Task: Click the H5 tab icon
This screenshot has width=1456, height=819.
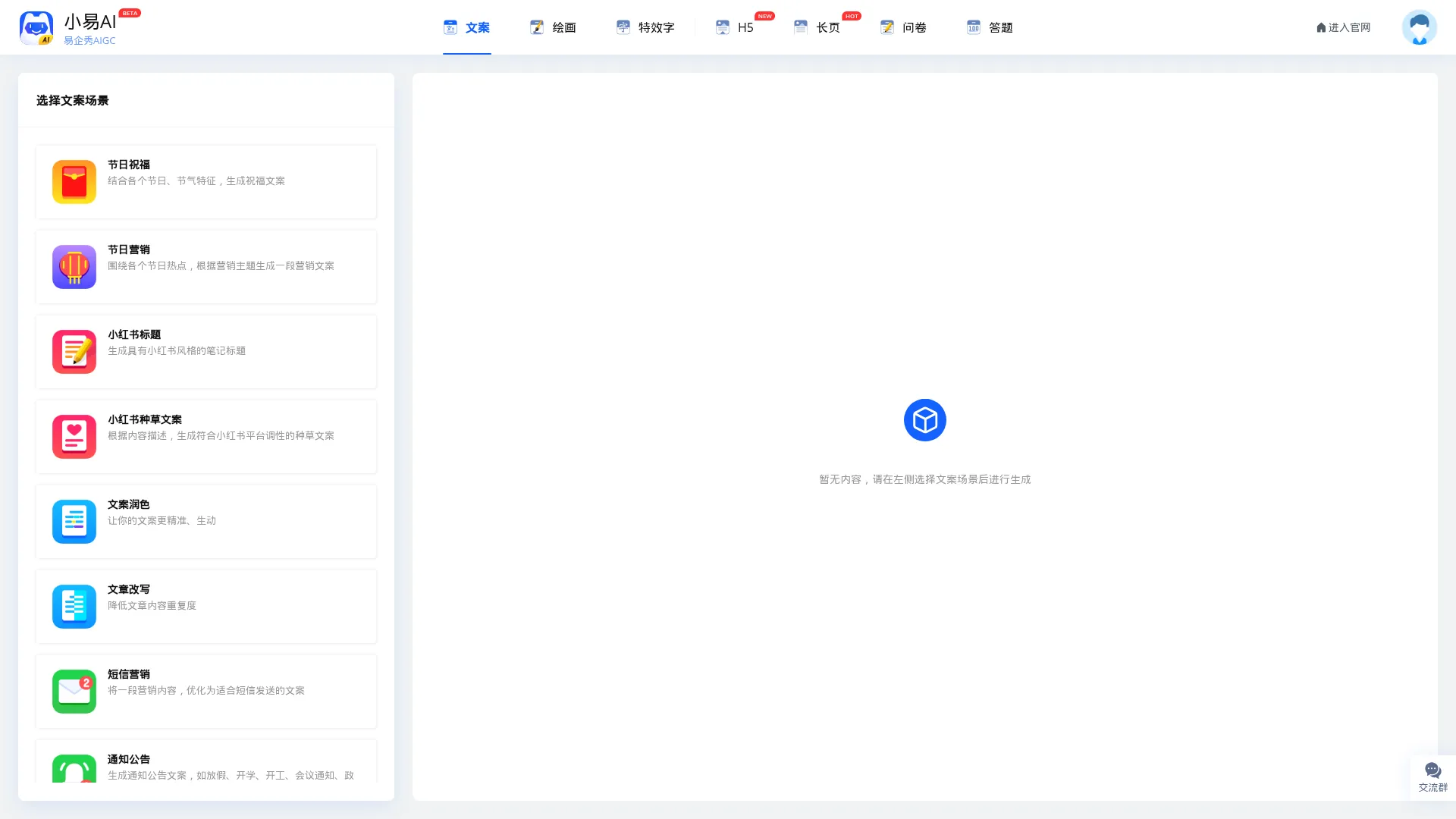Action: 723,27
